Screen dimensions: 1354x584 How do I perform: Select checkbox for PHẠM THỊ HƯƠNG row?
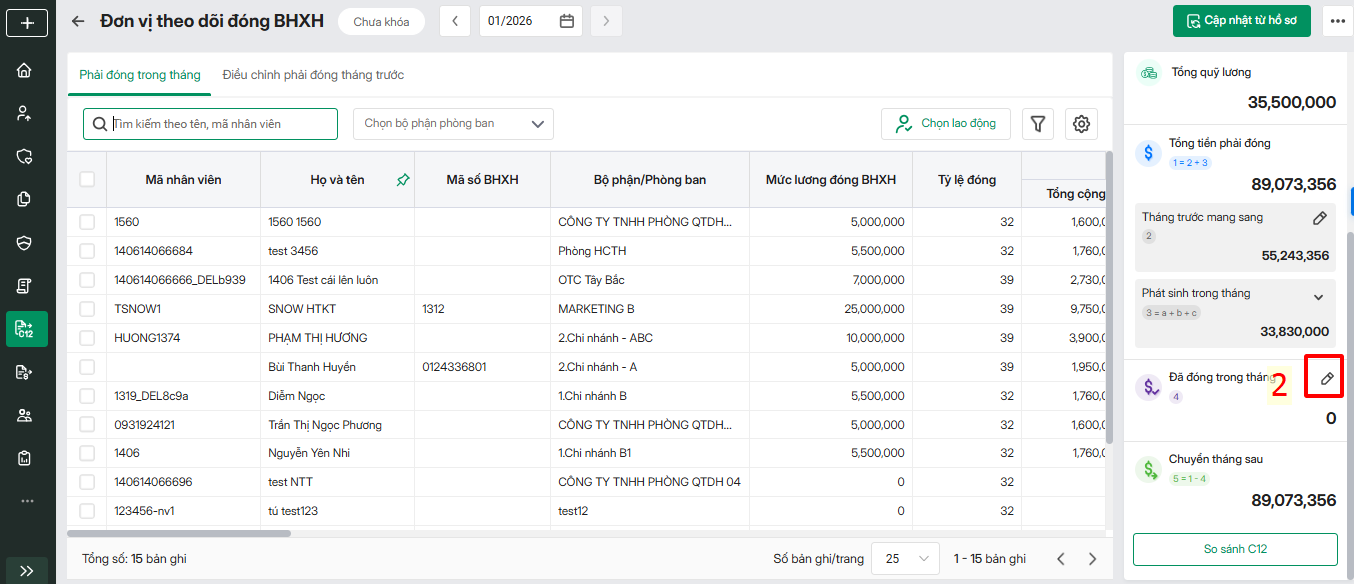point(87,338)
